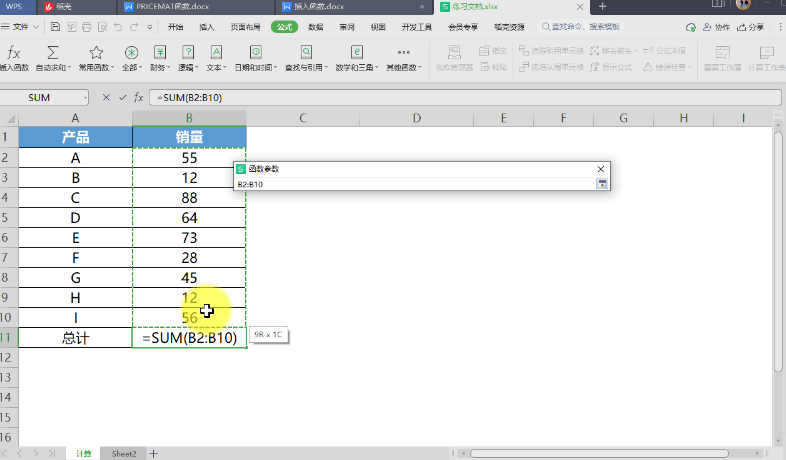786x460 pixels.
Task: Open the Logical (逻辑) functions icon
Action: (188, 52)
